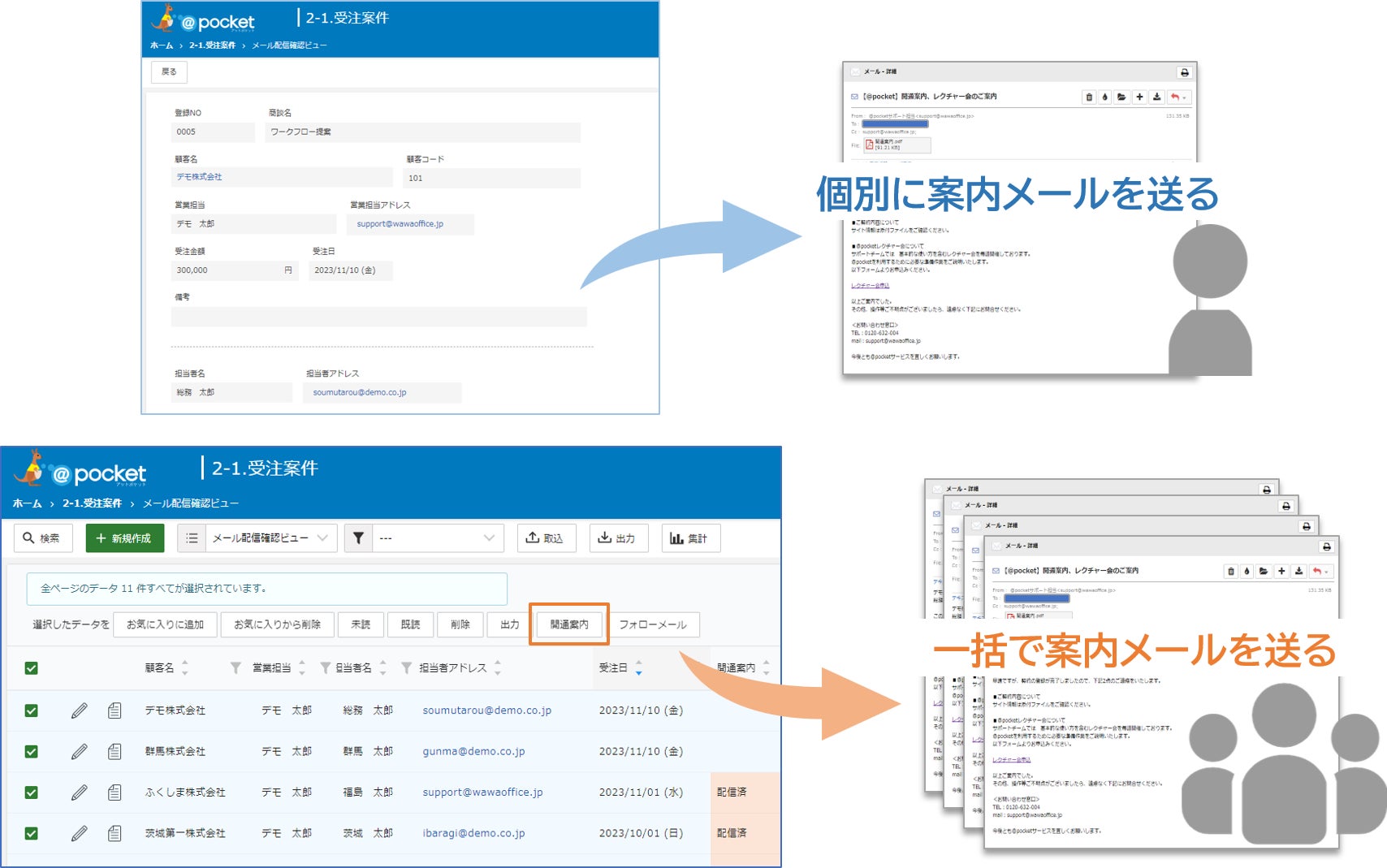Screen dimensions: 1387x868
Task: Click the @pocket kangaroo logo on the list screen
Action: click(81, 470)
